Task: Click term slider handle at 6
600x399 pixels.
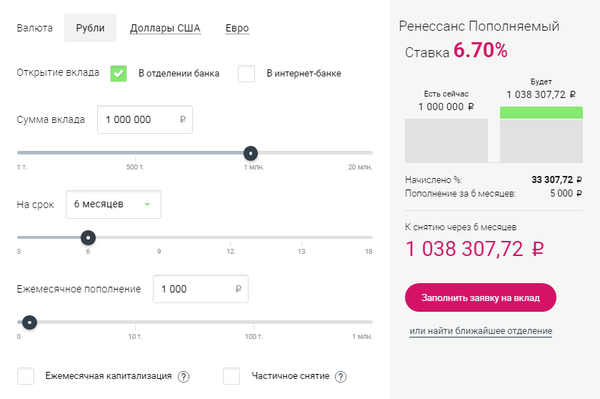Action: coord(88,238)
